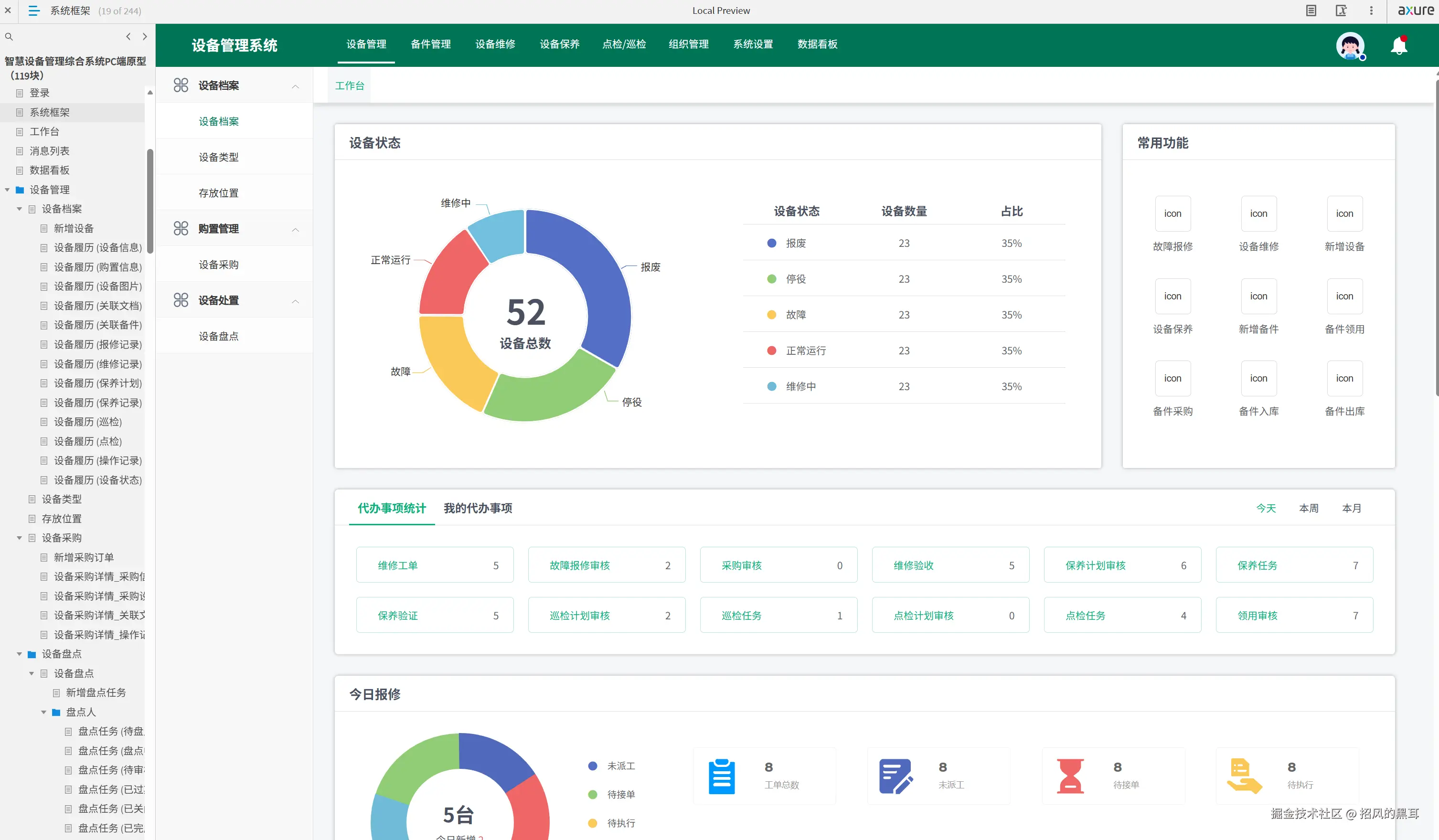The image size is (1439, 840).
Task: Collapse the 设备档案 sidebar section
Action: click(x=295, y=86)
